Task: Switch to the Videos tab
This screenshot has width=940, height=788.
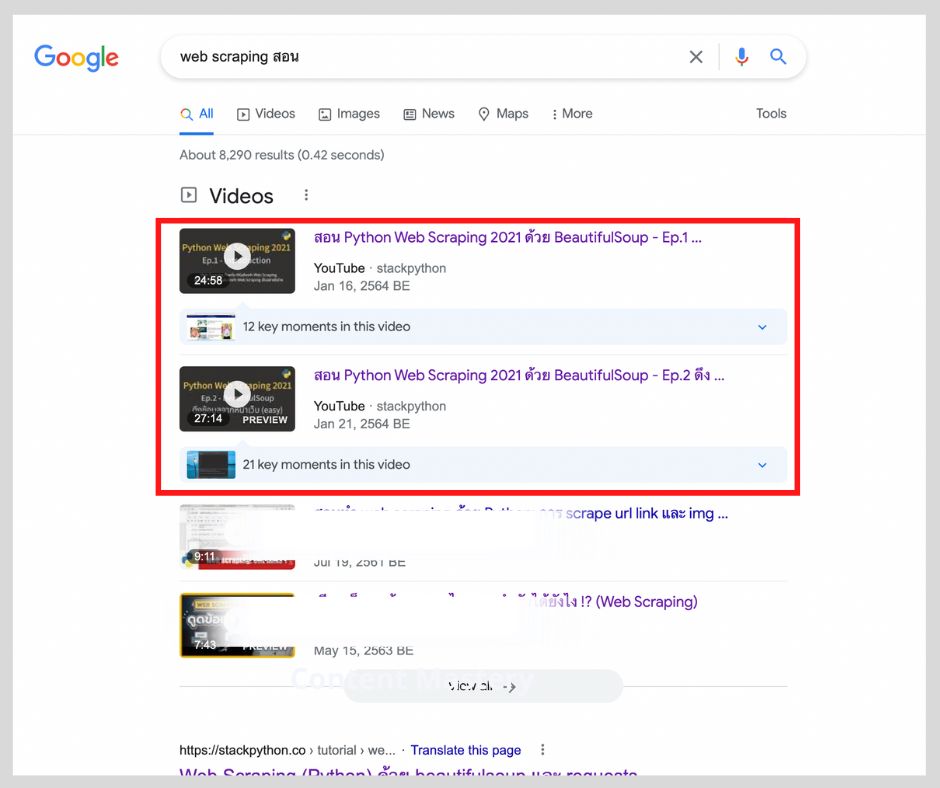Action: point(266,114)
